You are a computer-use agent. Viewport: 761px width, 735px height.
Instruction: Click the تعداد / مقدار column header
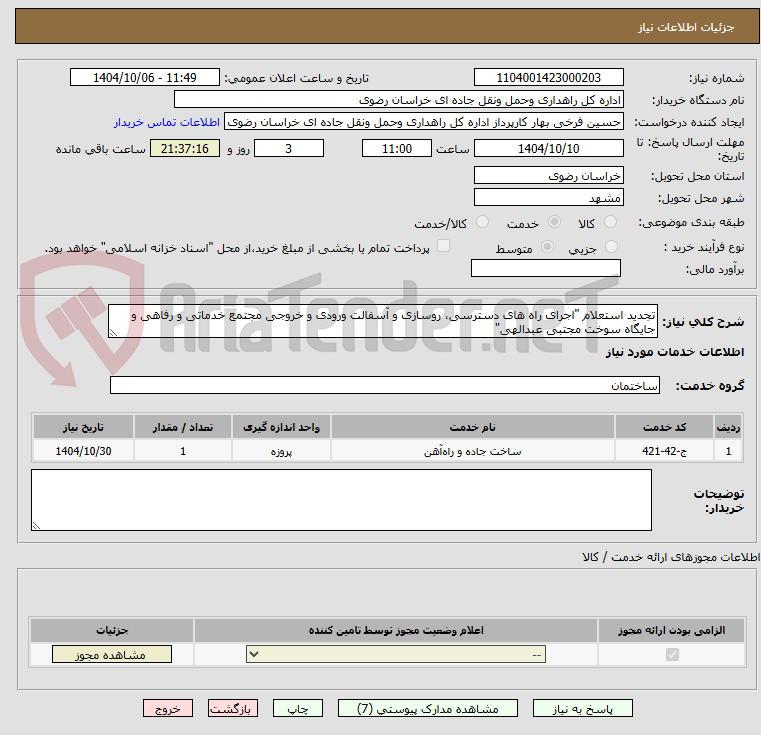tap(183, 427)
